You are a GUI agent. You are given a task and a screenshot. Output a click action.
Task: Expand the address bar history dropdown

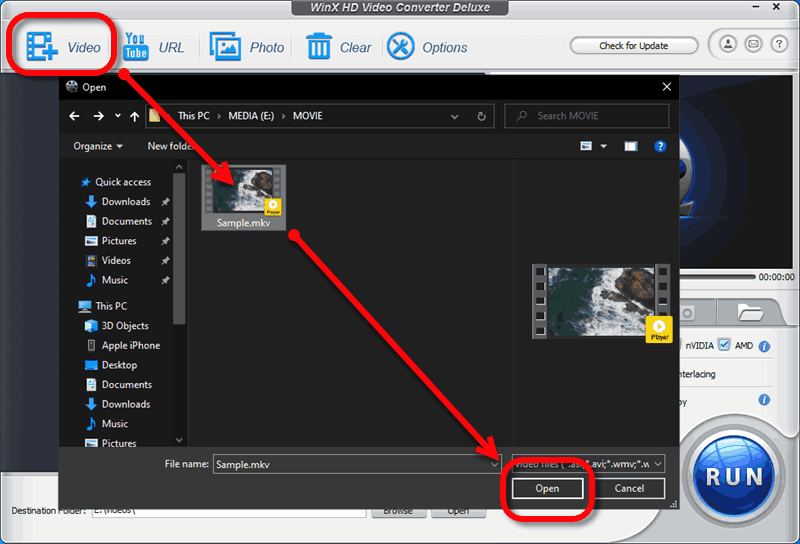coord(454,116)
